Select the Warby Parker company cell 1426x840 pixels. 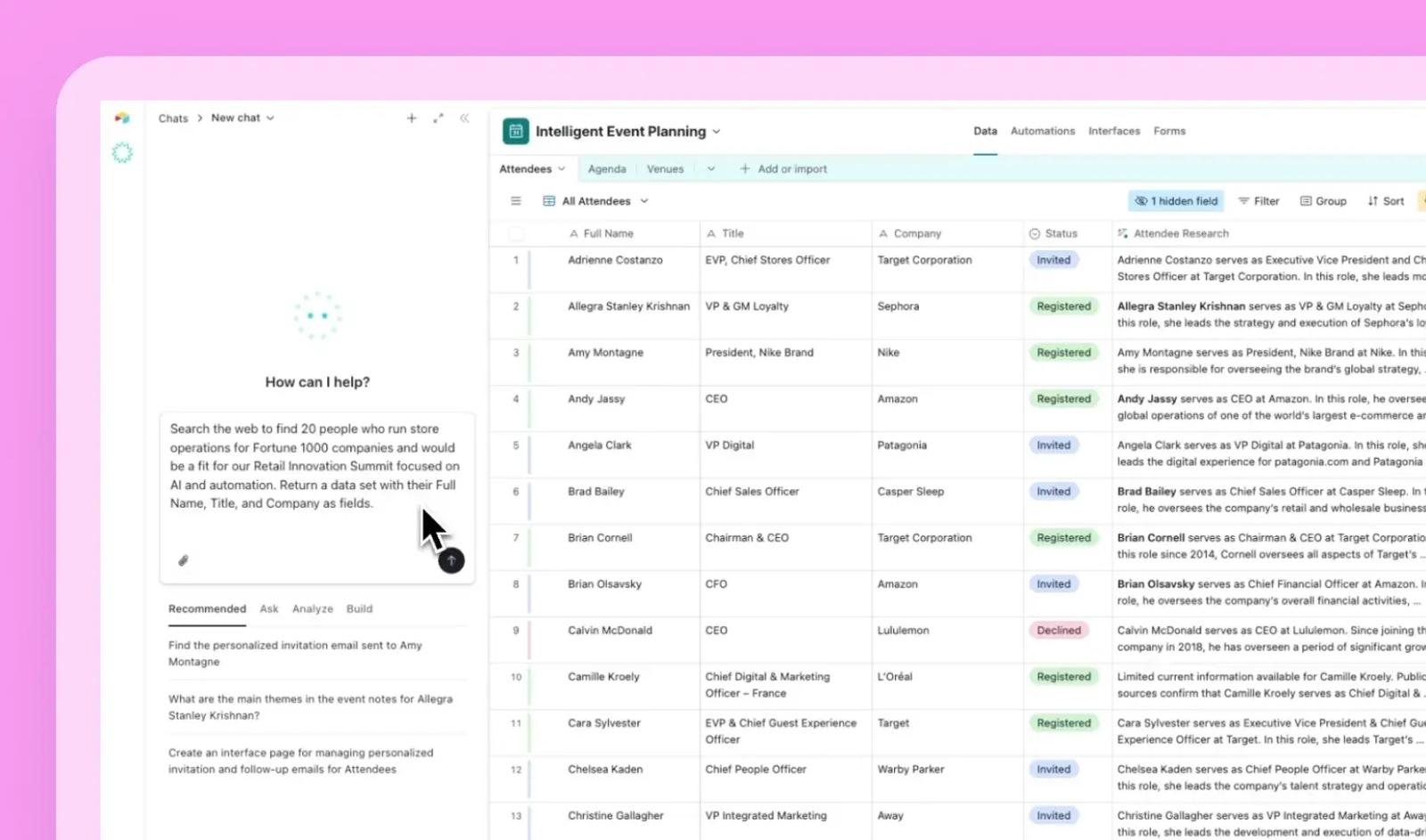pyautogui.click(x=947, y=779)
